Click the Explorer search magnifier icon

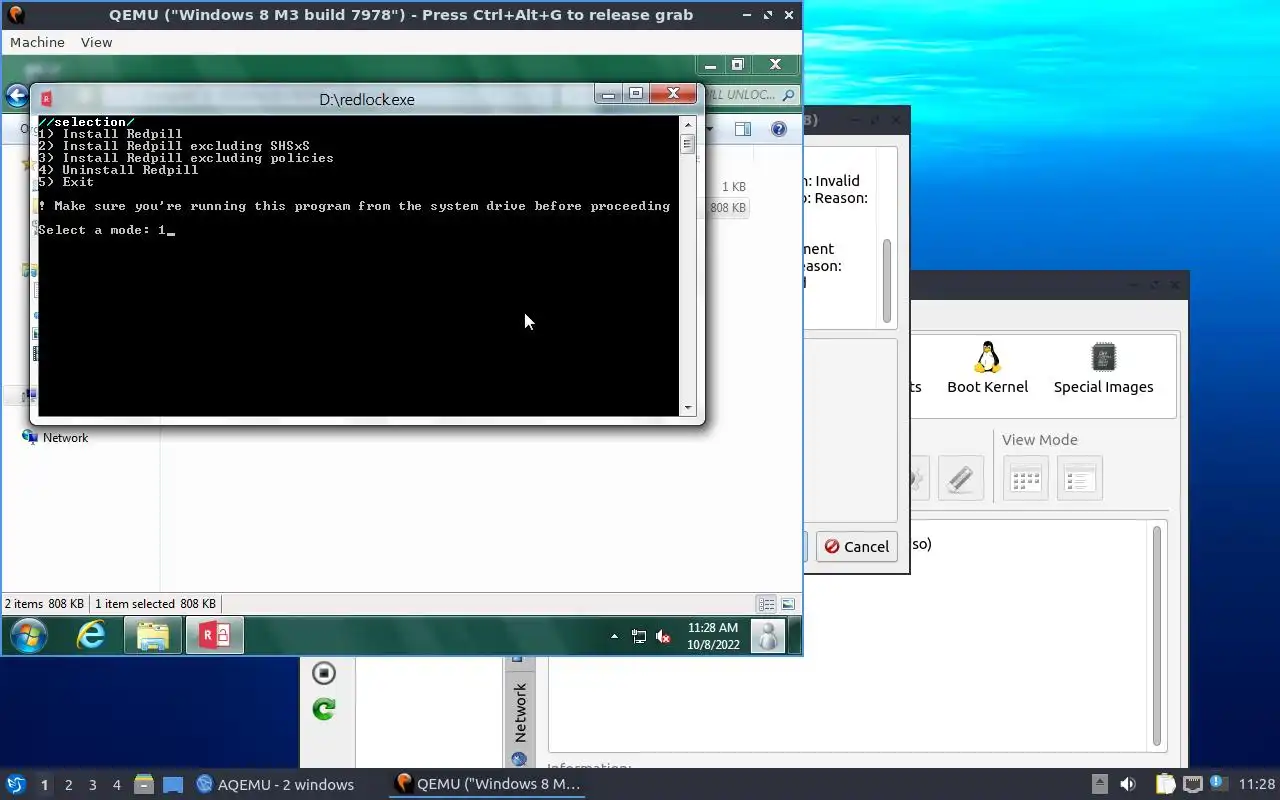click(x=788, y=95)
